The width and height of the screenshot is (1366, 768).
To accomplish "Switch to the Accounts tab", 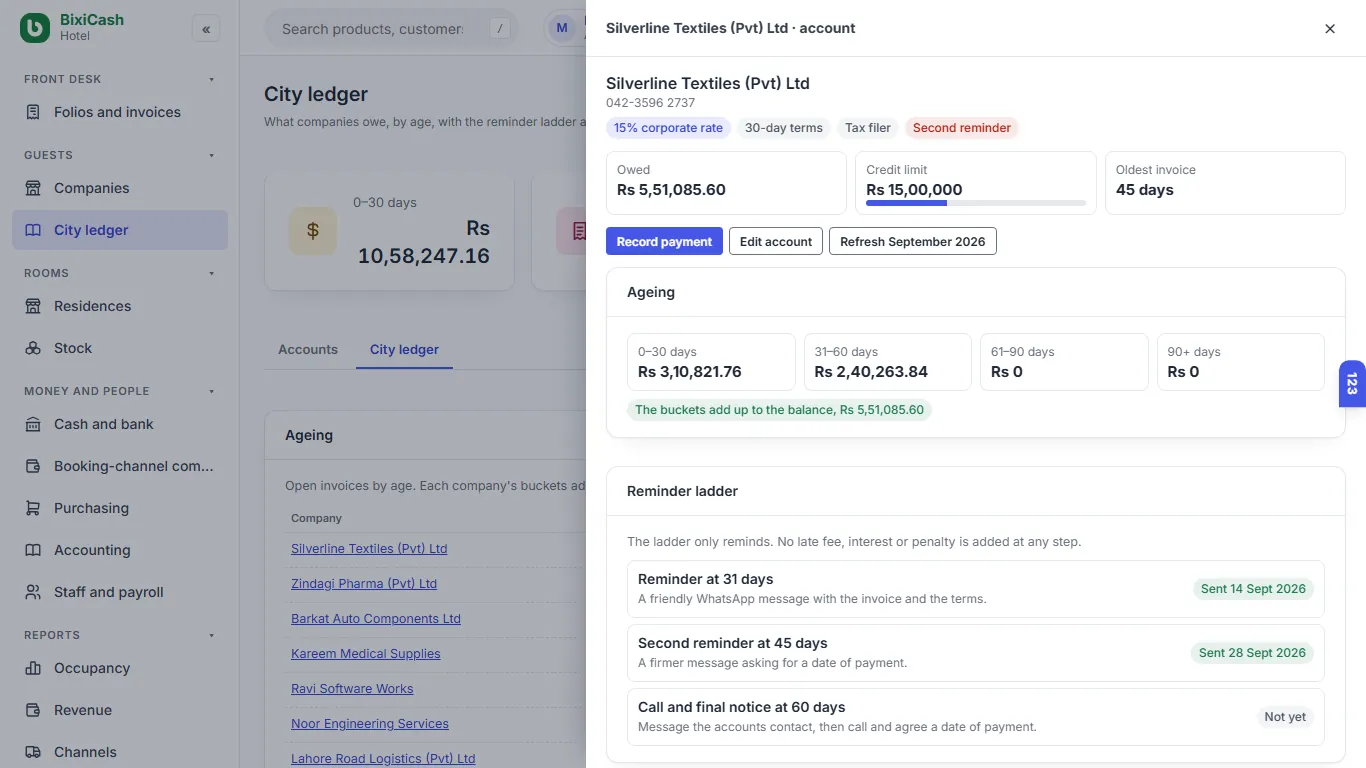I will tap(308, 349).
